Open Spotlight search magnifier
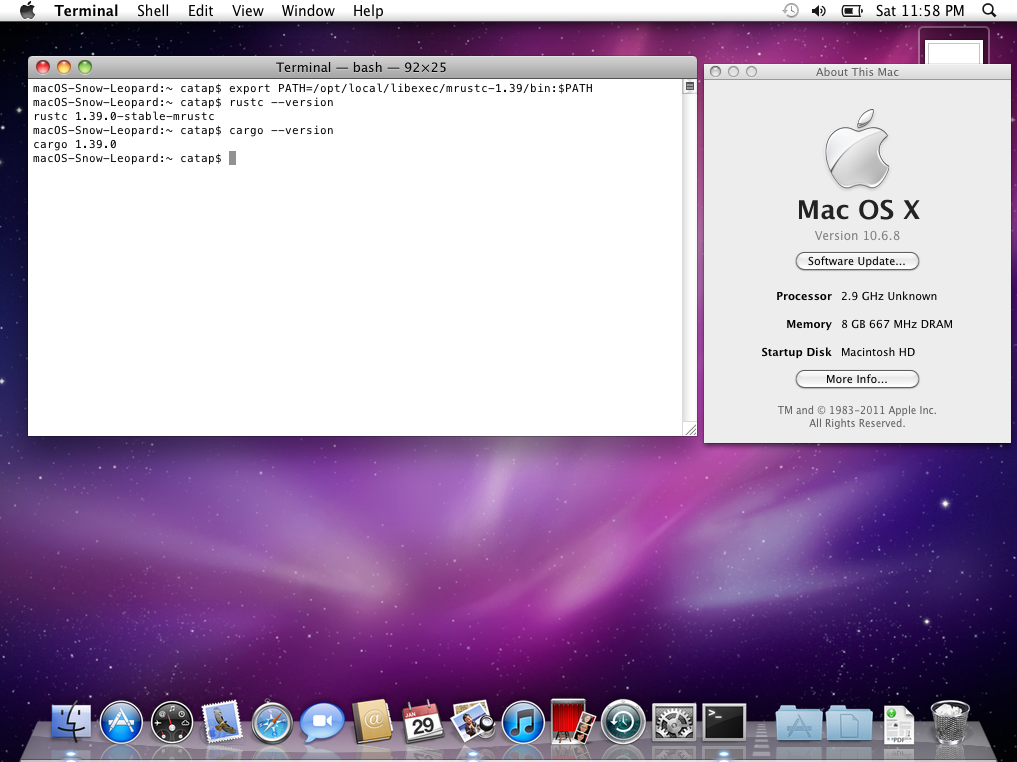Screen dimensions: 1017x762 pos(989,10)
